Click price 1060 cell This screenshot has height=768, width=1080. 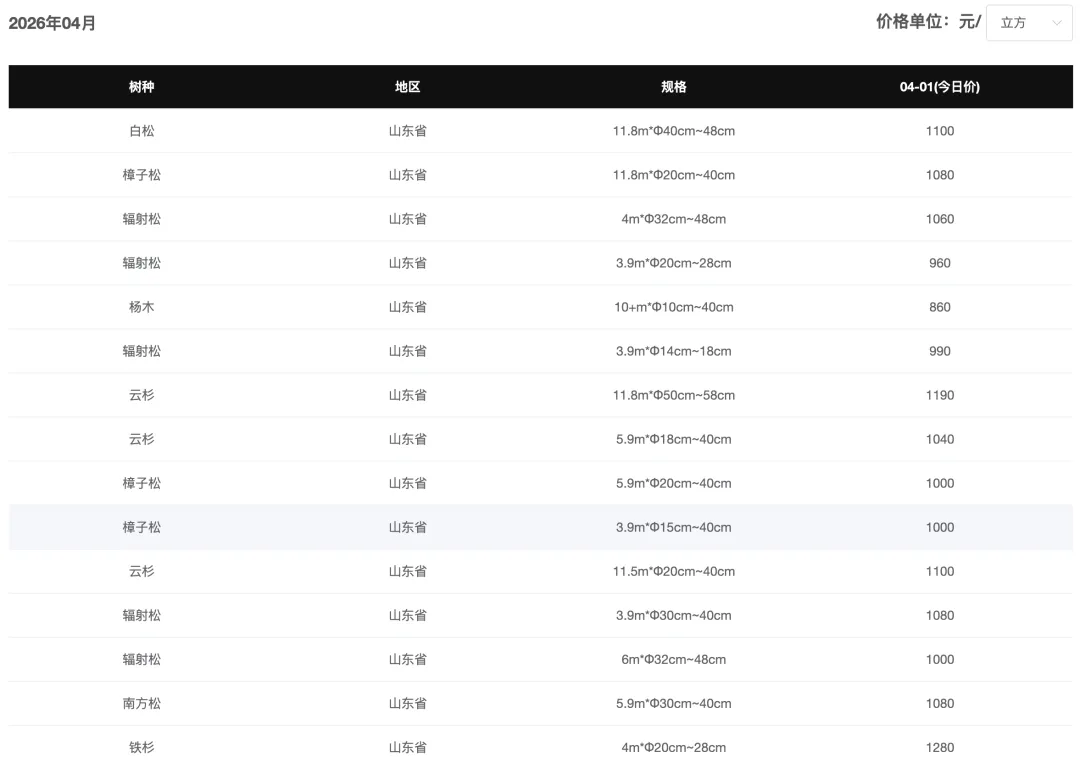[939, 219]
